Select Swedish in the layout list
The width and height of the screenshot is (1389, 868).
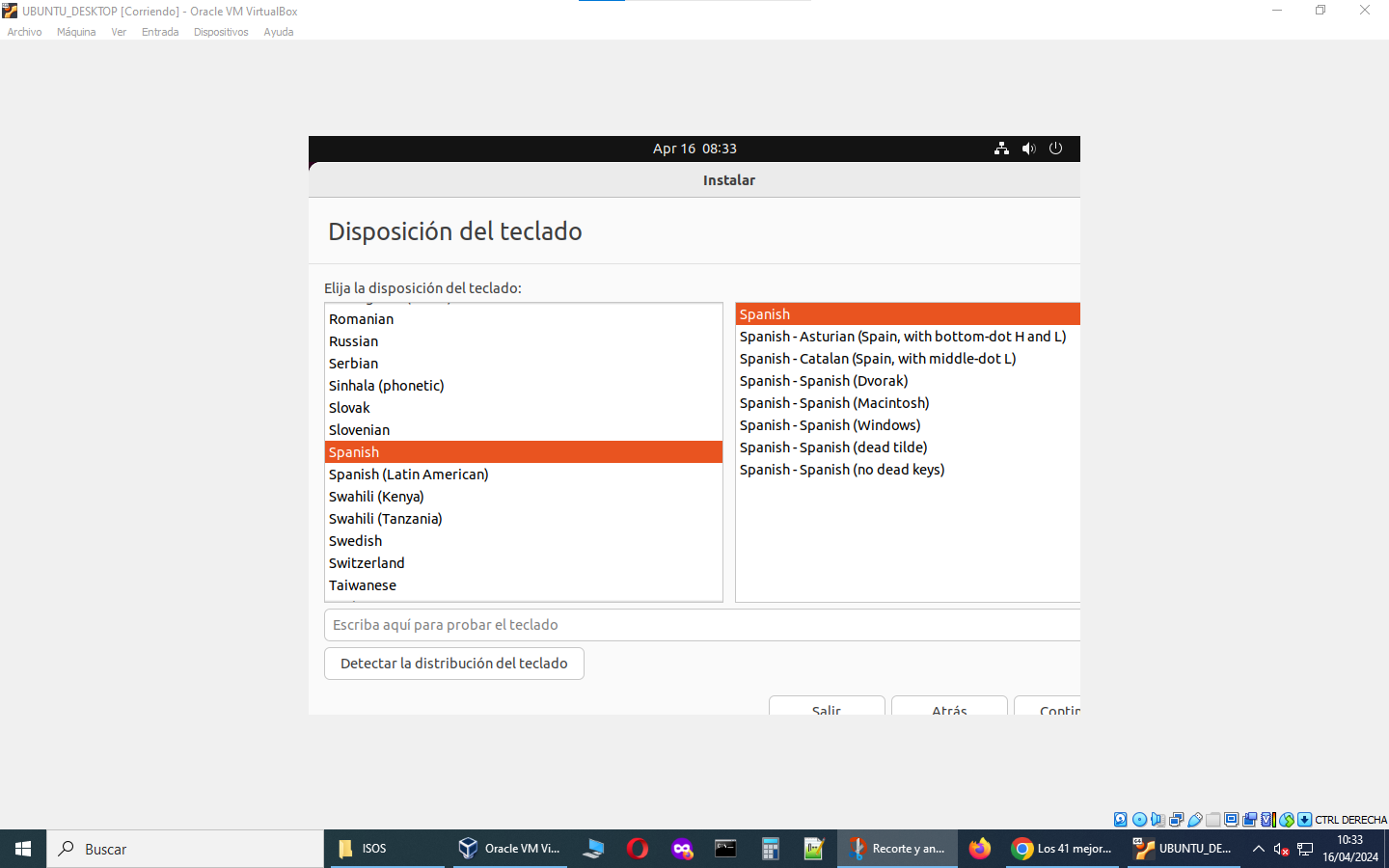tap(356, 541)
